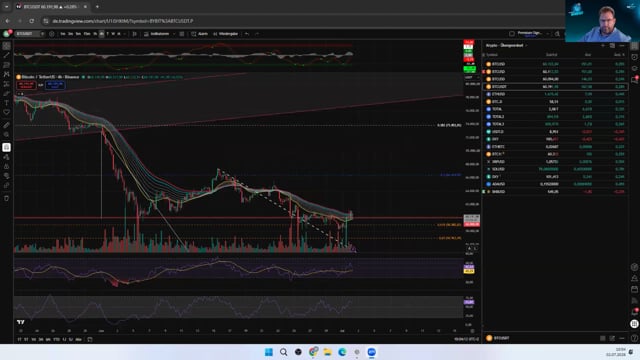Toggle hide all drawings

coord(7,176)
